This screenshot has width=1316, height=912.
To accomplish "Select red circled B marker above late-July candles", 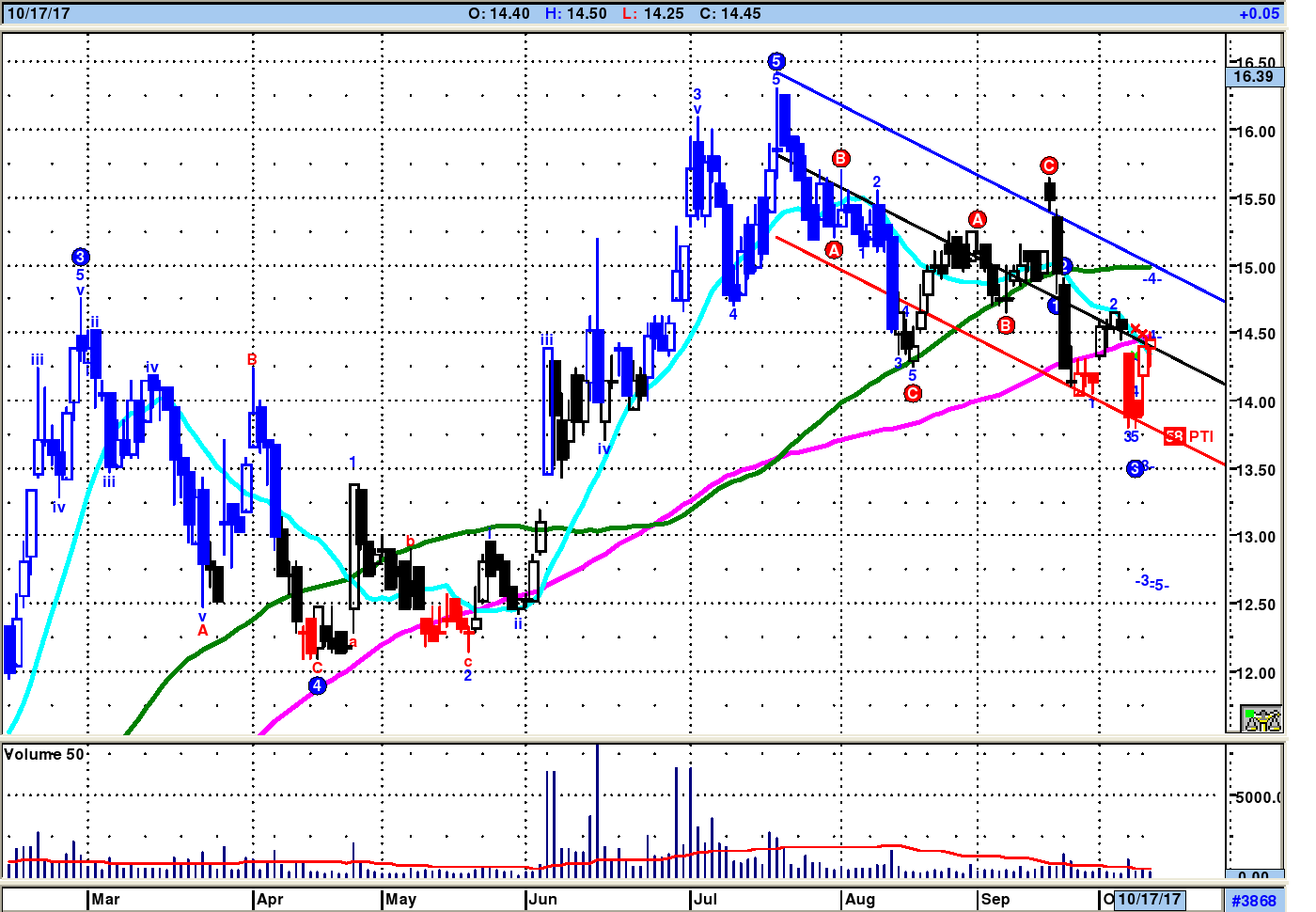I will pos(840,158).
